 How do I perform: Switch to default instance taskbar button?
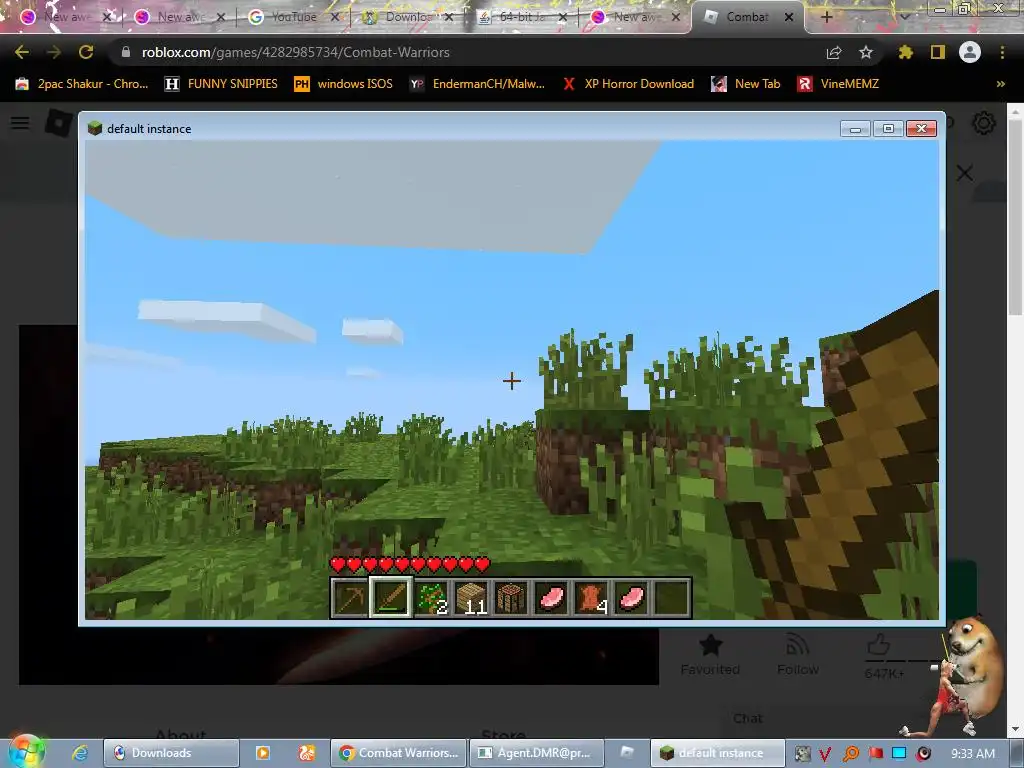(717, 753)
